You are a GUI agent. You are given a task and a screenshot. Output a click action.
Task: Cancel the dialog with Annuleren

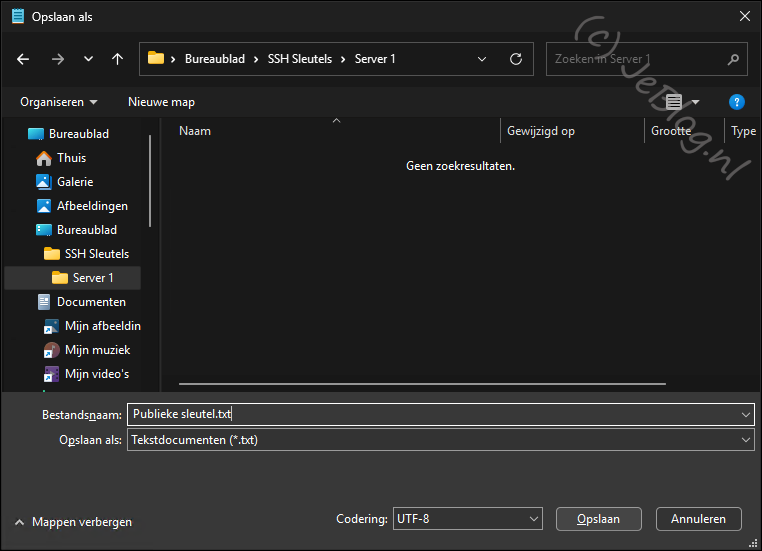[x=698, y=519]
